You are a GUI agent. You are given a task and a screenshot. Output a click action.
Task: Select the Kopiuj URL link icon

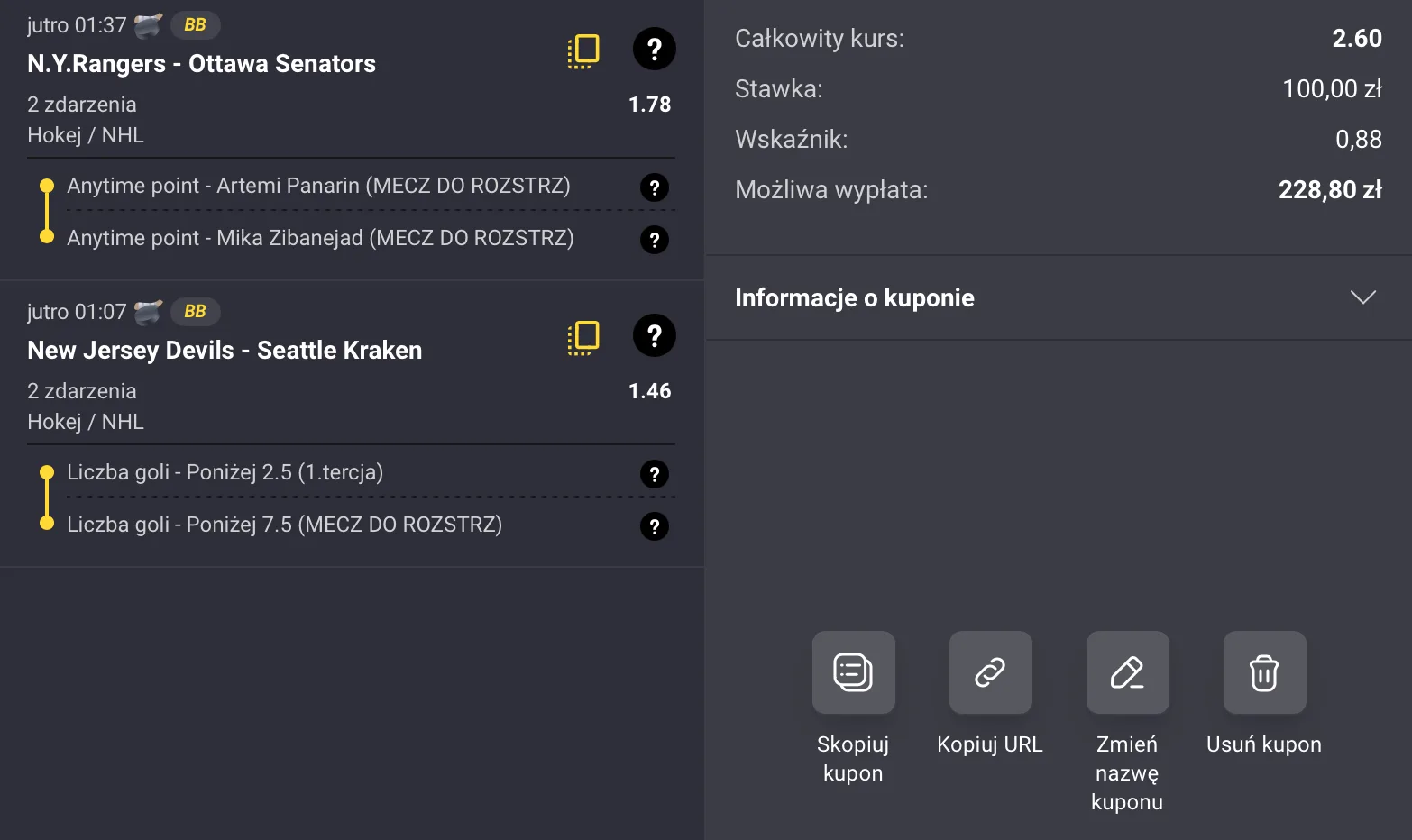[989, 672]
